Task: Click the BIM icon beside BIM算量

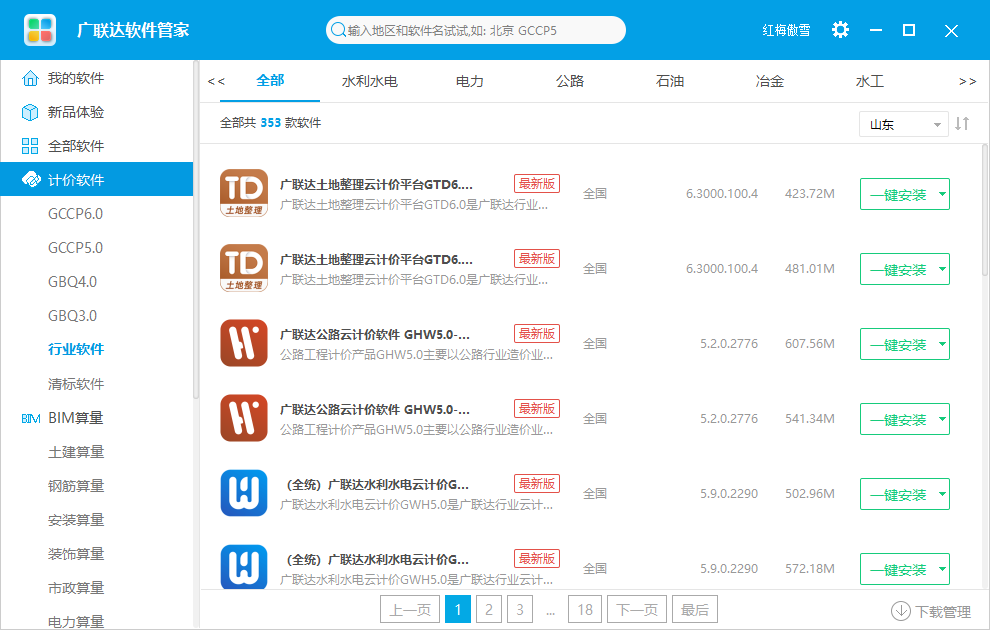Action: coord(31,419)
